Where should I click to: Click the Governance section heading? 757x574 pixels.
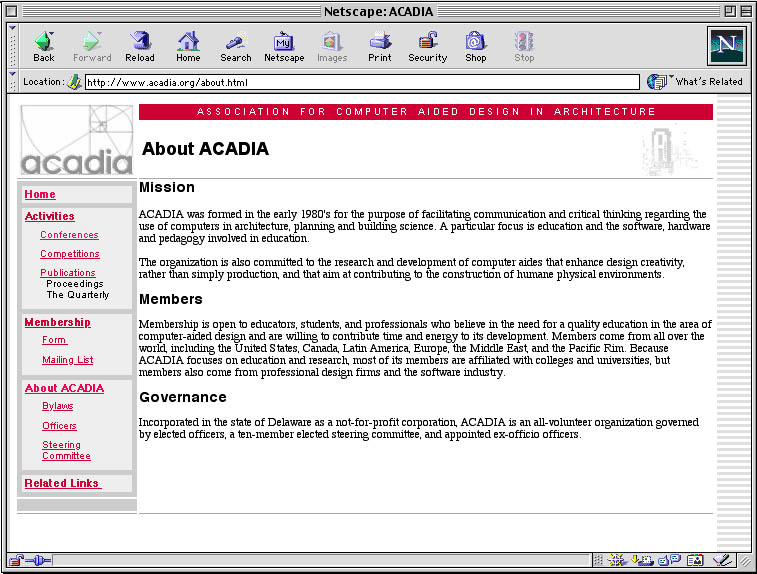182,397
